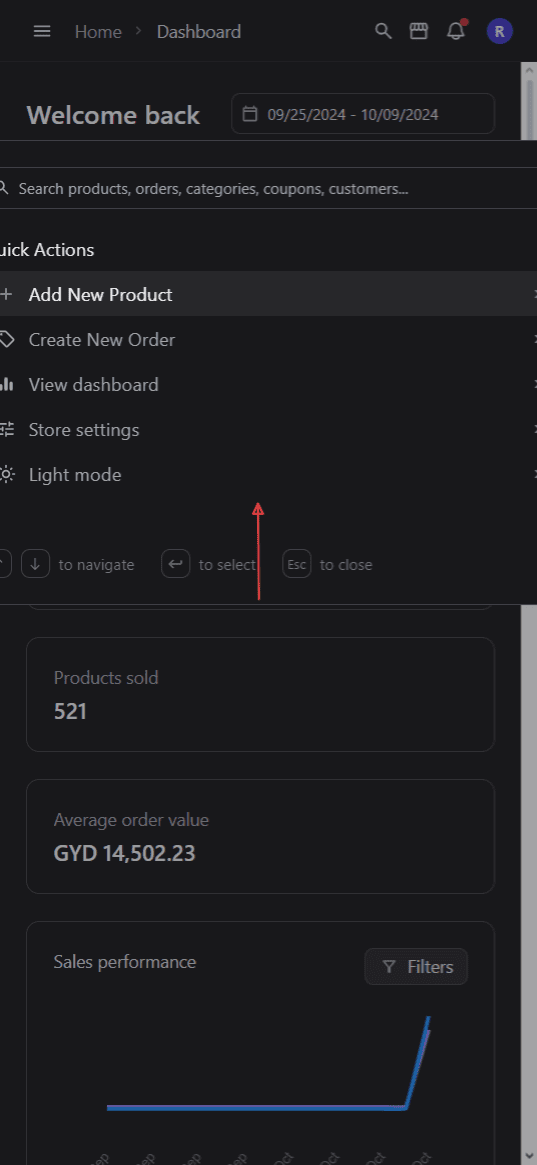Go to Home breadcrumb link
537x1165 pixels.
point(98,31)
